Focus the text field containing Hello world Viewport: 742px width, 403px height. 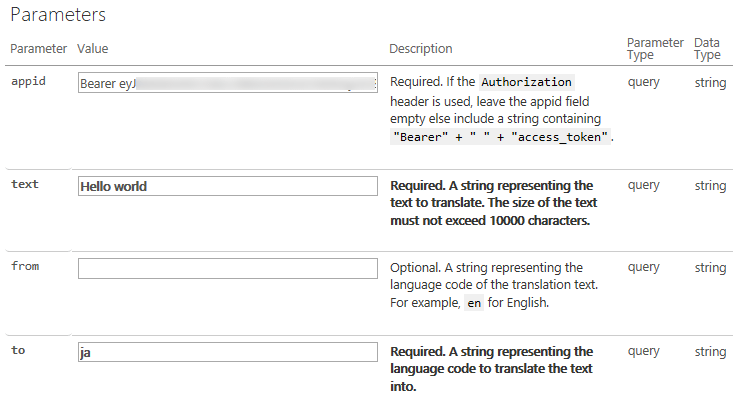(x=227, y=186)
